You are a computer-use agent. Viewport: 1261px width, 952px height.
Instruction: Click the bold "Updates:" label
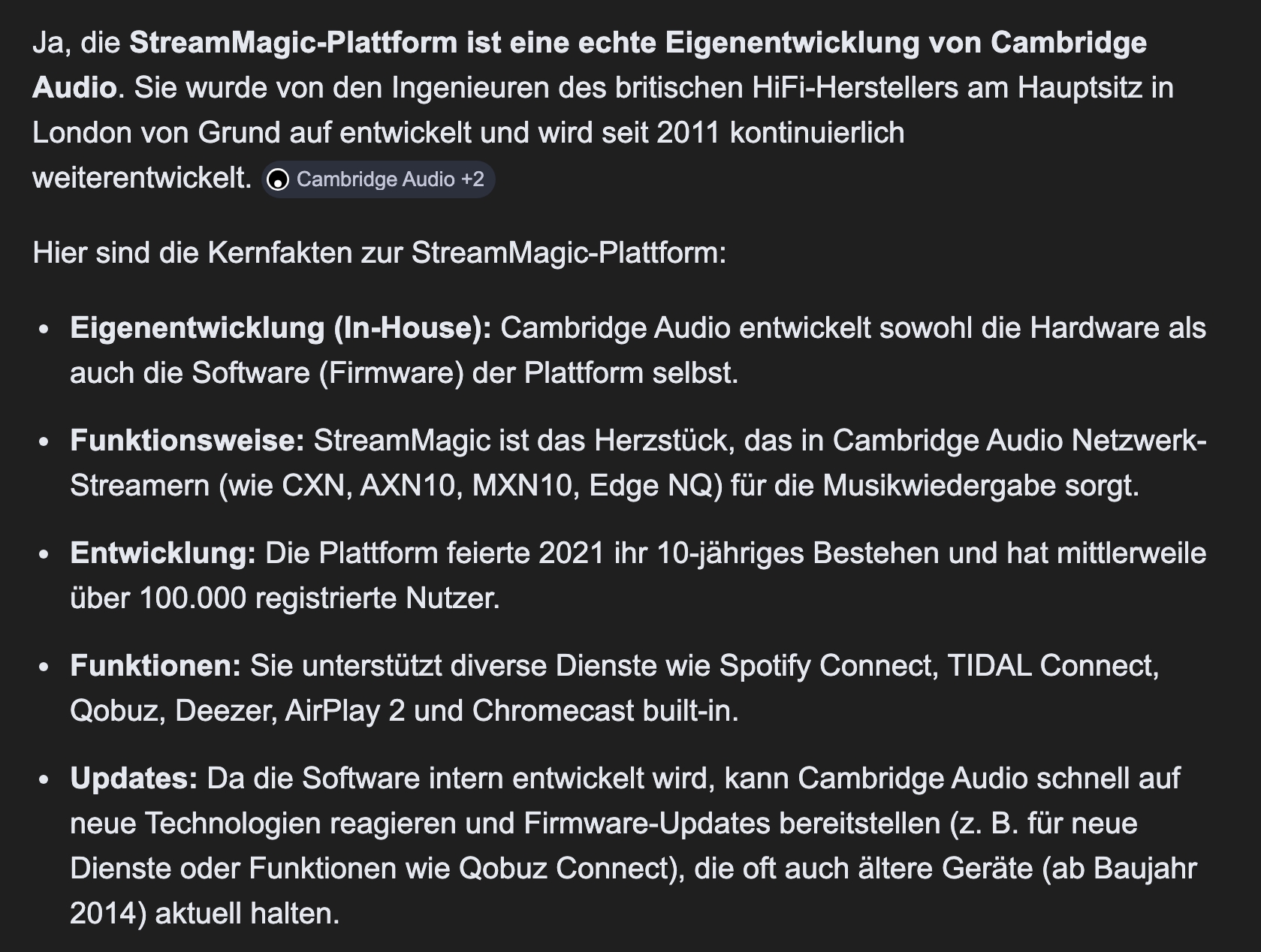134,779
